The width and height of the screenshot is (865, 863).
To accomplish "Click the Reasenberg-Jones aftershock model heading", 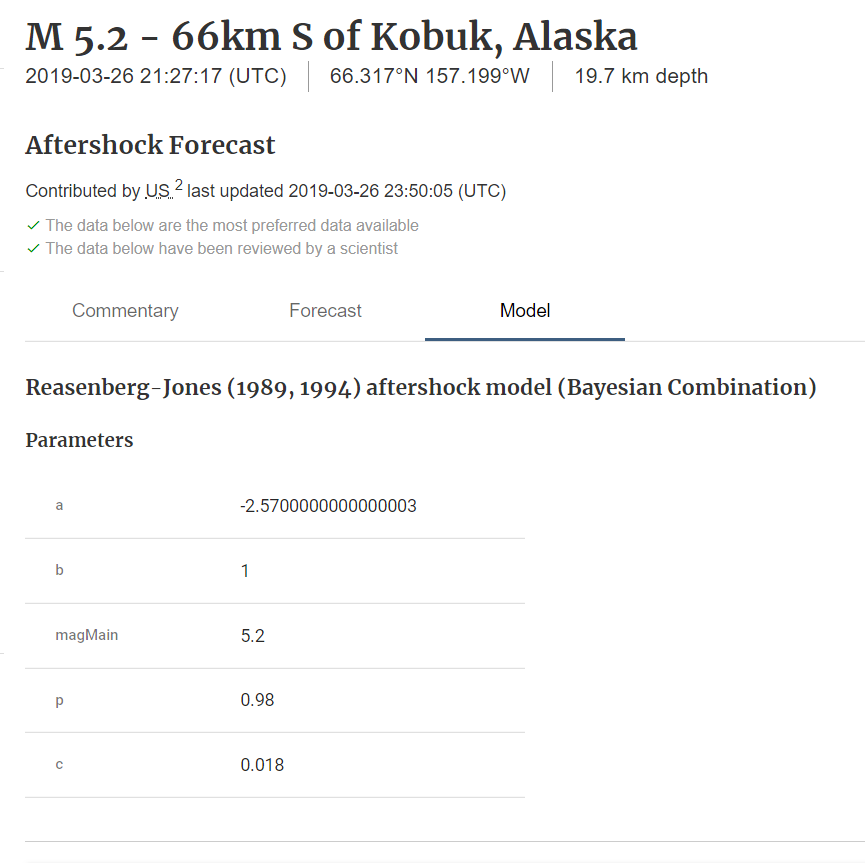I will click(x=420, y=387).
